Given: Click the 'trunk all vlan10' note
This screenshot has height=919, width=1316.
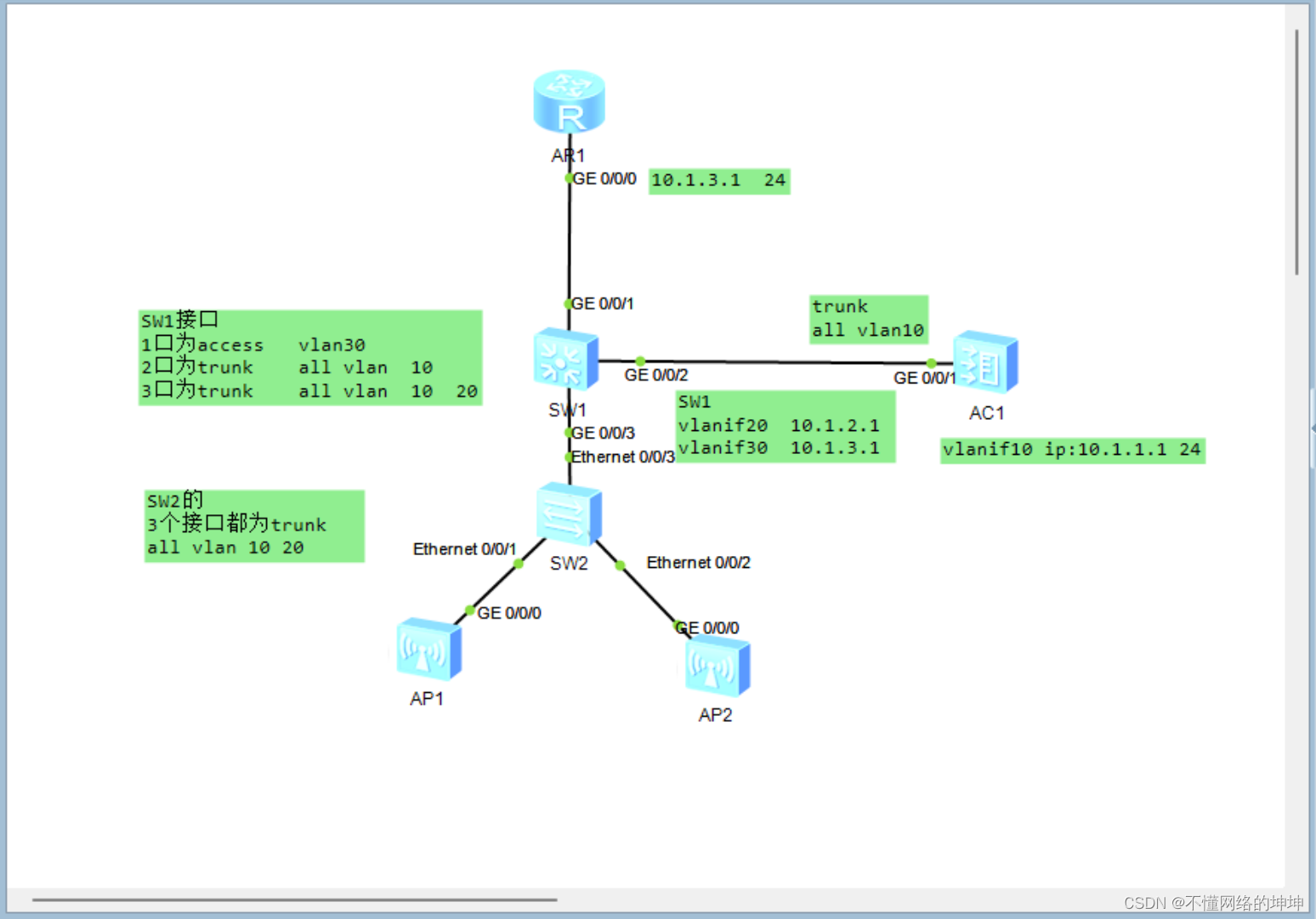Looking at the screenshot, I should (x=869, y=319).
